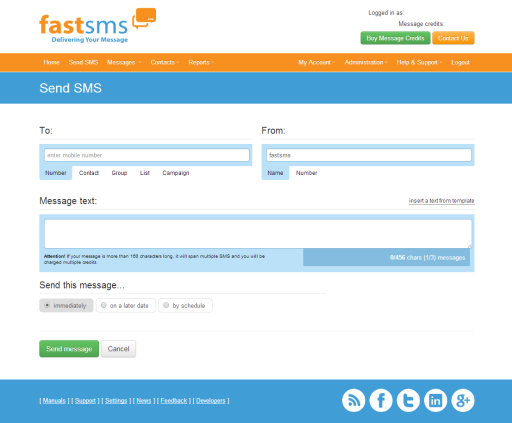Visit the Facebook page via footer icon
The height and width of the screenshot is (423, 512).
click(381, 400)
